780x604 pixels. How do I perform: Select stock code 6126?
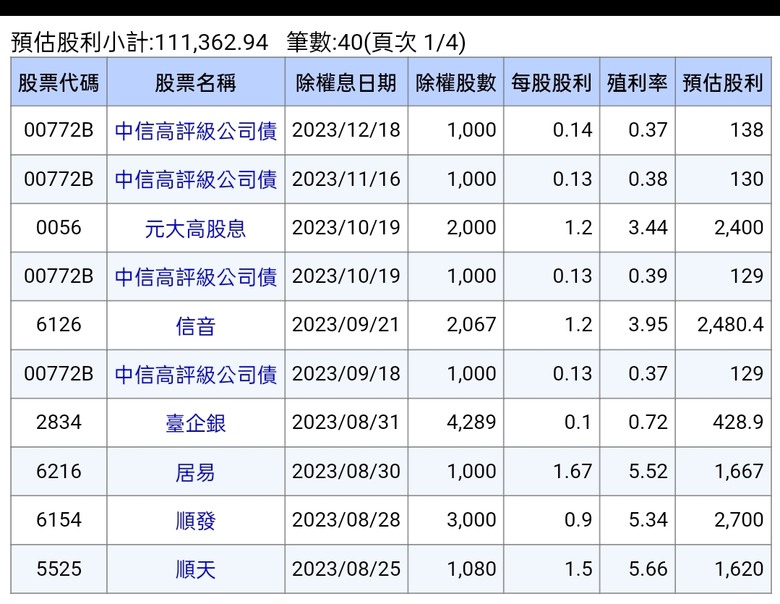[59, 324]
